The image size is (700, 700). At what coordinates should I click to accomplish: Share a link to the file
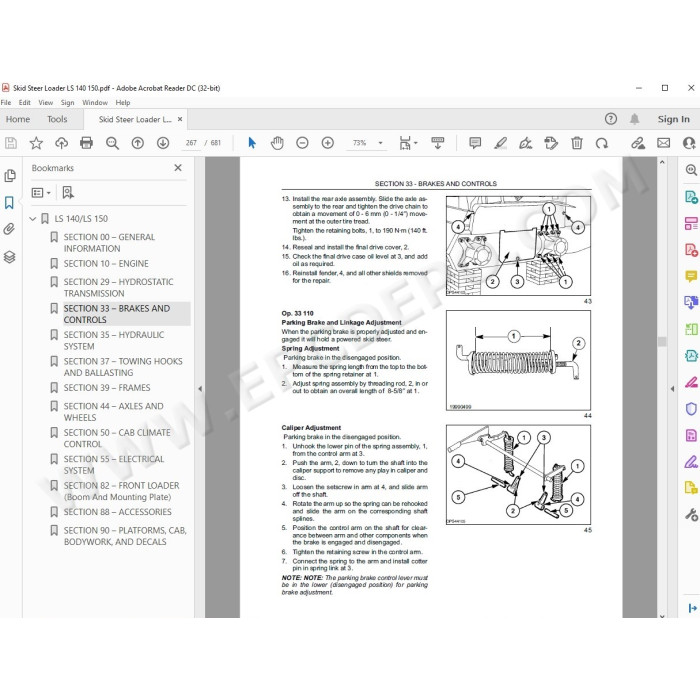tap(638, 143)
